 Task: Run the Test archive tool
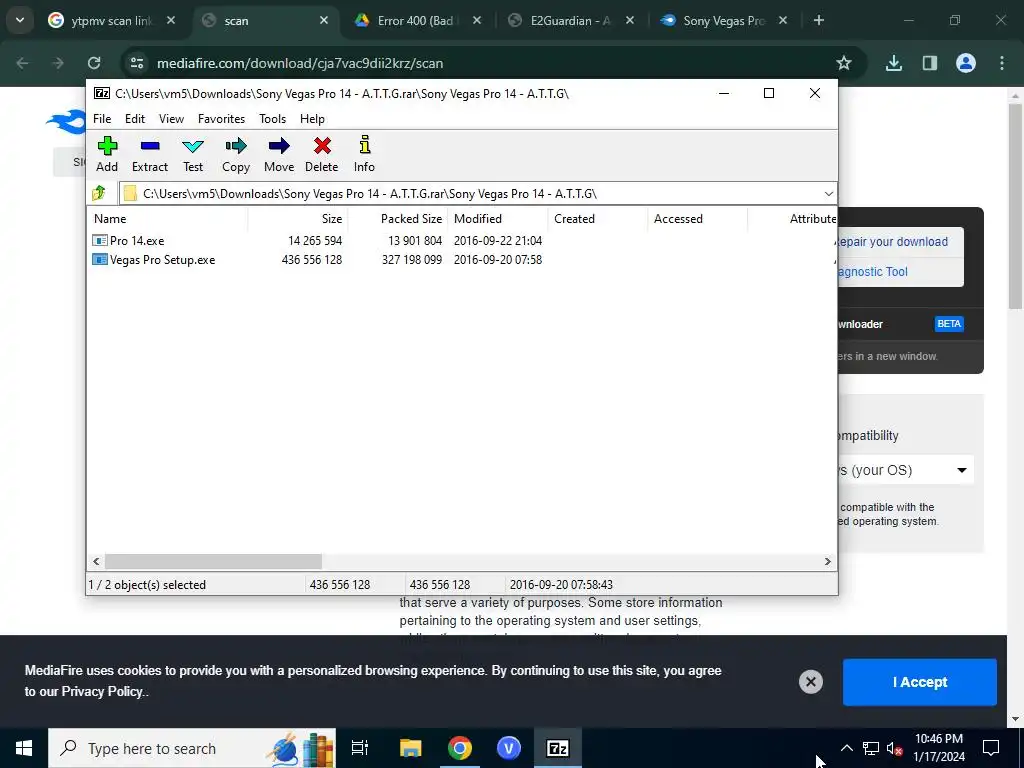point(193,154)
